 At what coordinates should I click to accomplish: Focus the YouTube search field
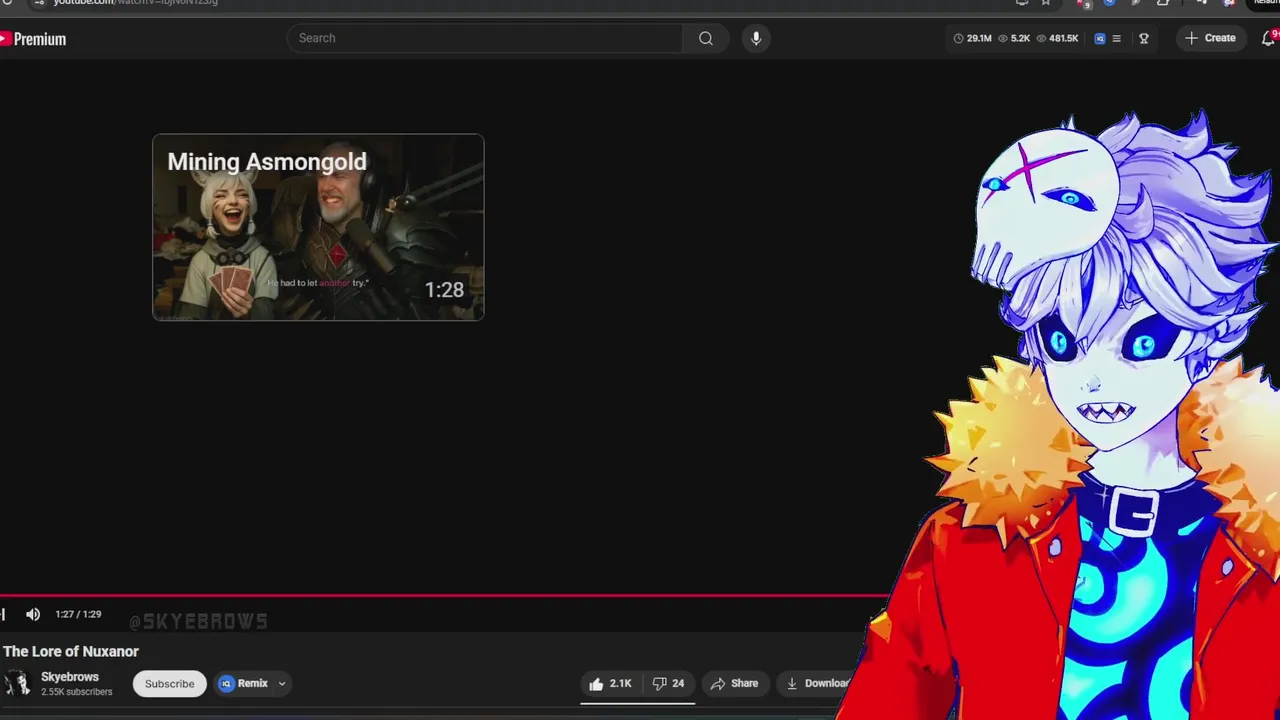pos(484,38)
